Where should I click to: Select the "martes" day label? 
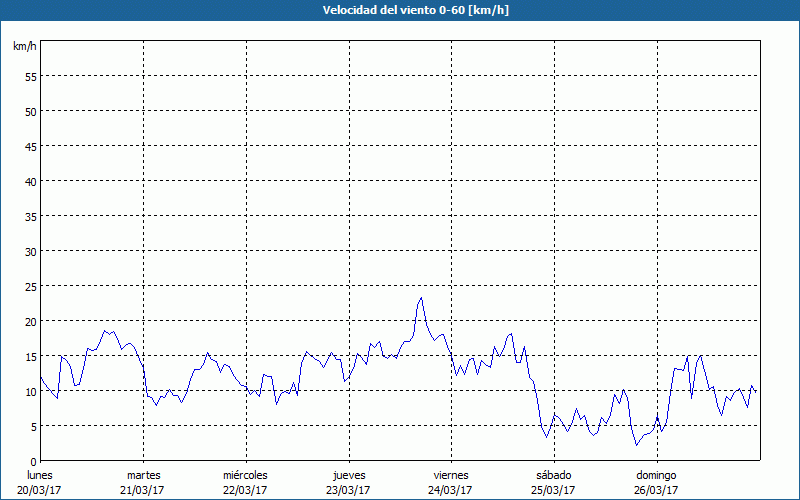click(143, 475)
